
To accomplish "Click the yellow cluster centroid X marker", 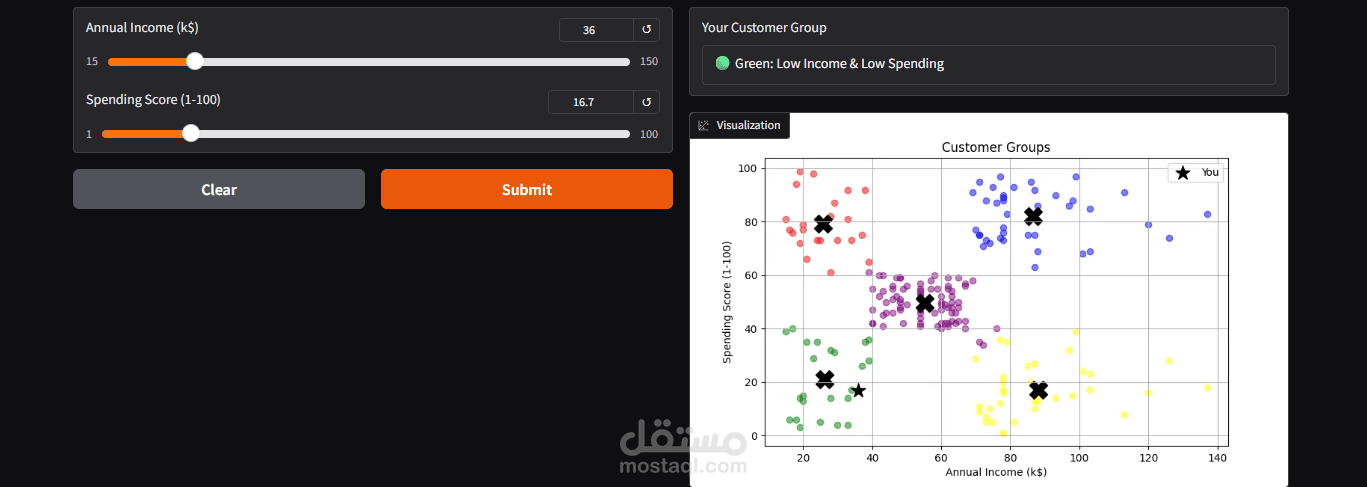I will click(x=1038, y=391).
